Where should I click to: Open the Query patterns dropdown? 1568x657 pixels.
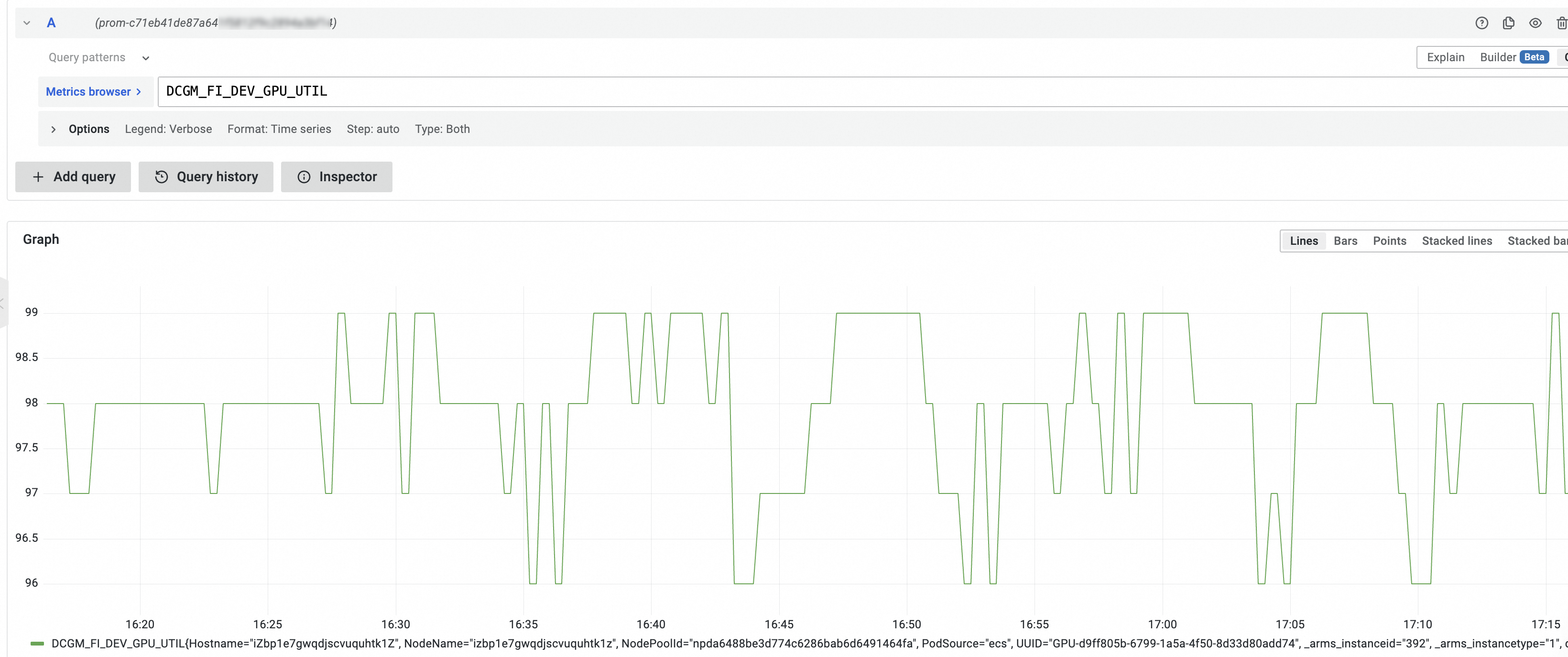coord(98,57)
